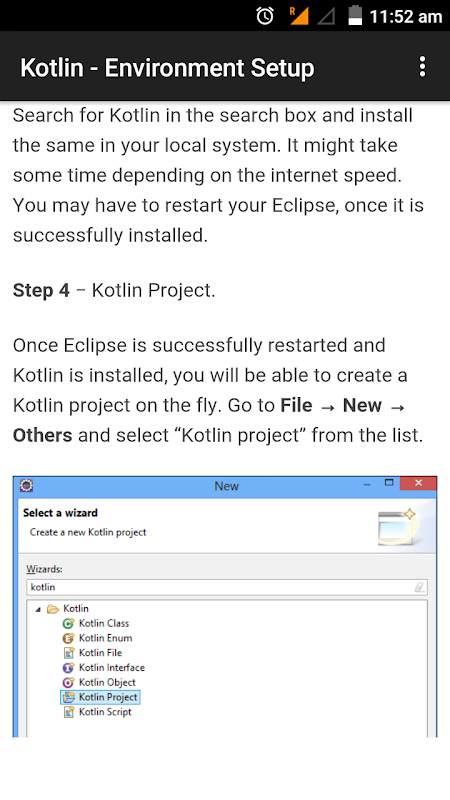The width and height of the screenshot is (450, 800).
Task: Click the Kotlin Enum icon
Action: pyautogui.click(x=68, y=638)
